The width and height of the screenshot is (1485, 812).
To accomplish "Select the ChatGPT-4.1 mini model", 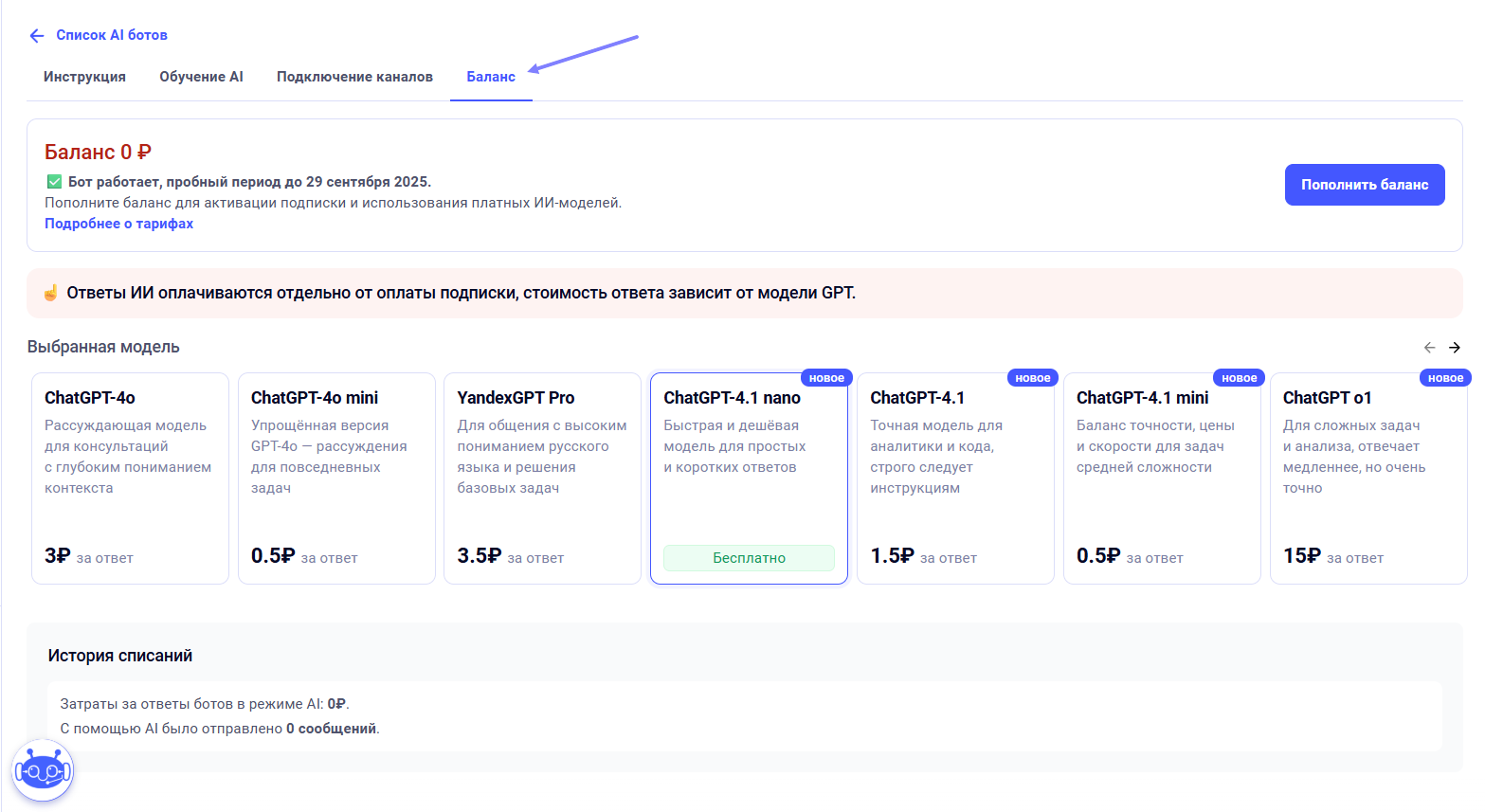I will pos(1162,478).
